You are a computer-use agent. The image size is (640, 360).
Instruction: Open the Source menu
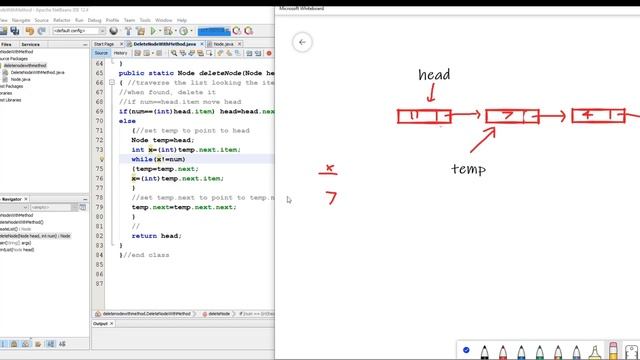click(x=41, y=20)
